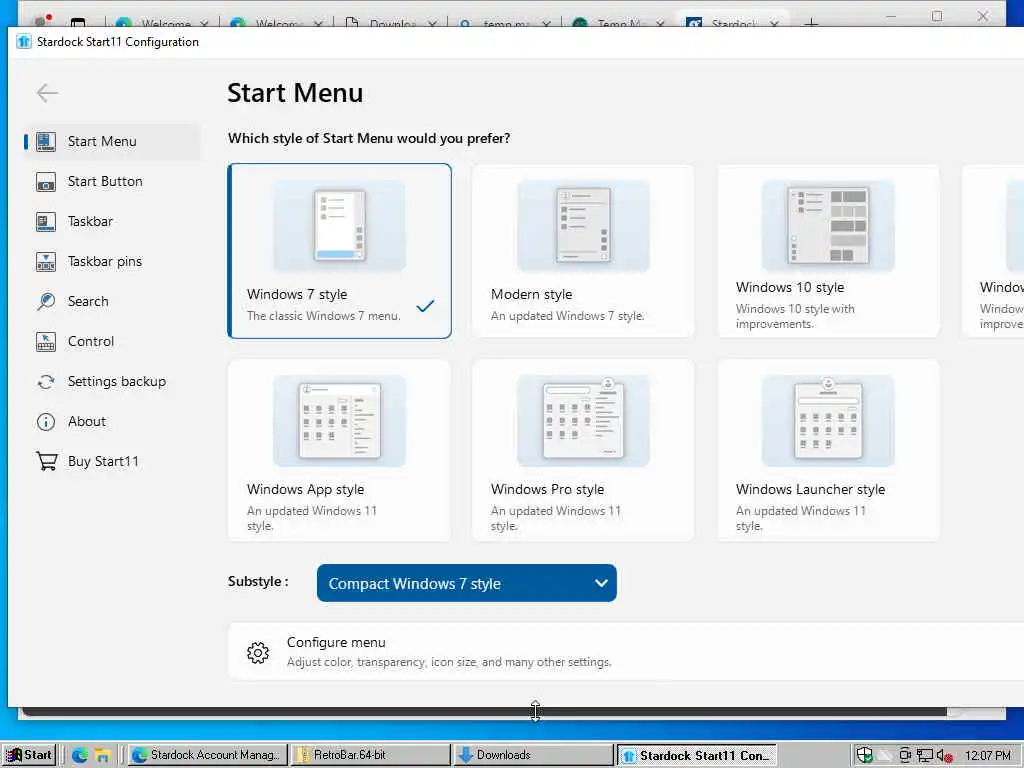
Task: Open the Settings backup section
Action: pyautogui.click(x=112, y=381)
